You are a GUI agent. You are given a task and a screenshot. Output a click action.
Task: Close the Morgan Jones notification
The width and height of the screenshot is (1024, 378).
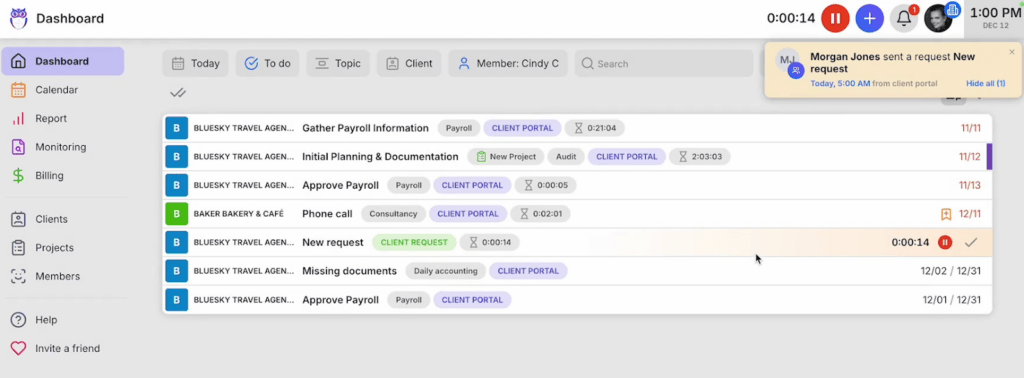[x=1012, y=52]
